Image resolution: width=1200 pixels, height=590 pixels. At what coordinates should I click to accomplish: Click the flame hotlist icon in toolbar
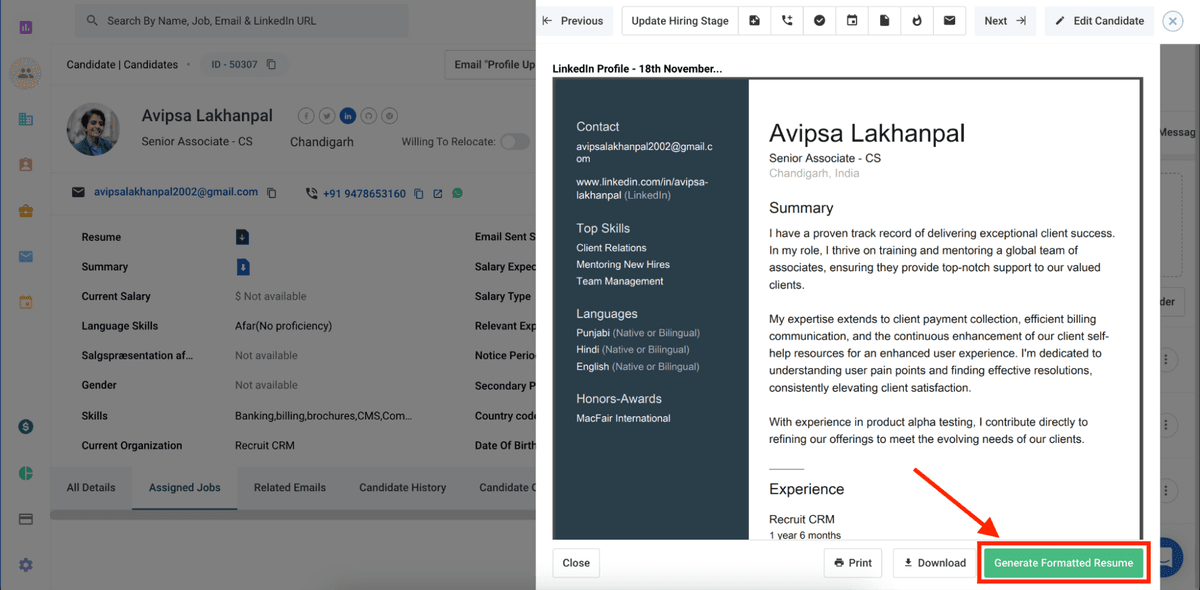point(917,21)
